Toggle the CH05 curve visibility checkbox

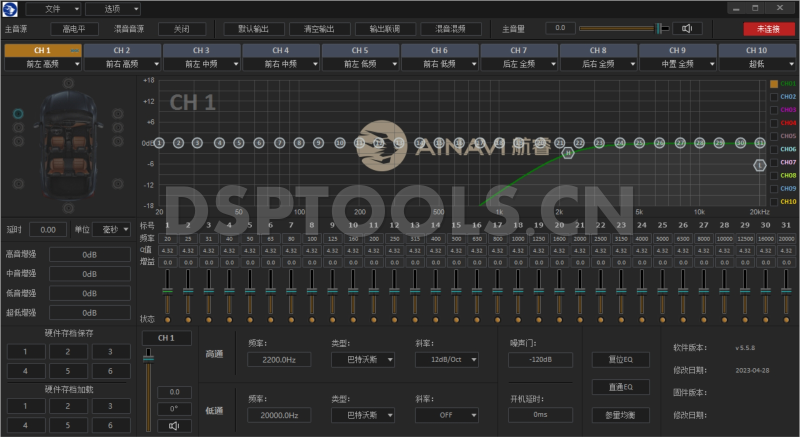[773, 136]
